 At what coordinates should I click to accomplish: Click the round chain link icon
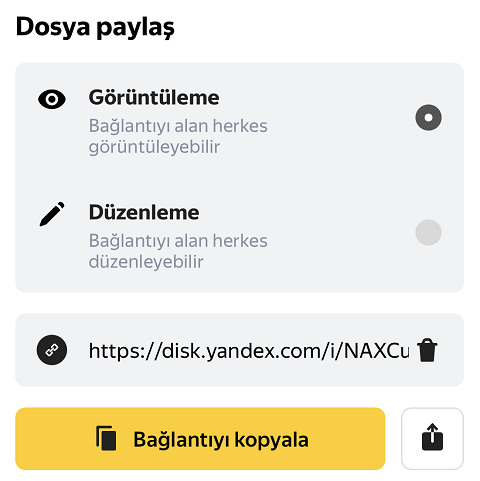pyautogui.click(x=52, y=350)
